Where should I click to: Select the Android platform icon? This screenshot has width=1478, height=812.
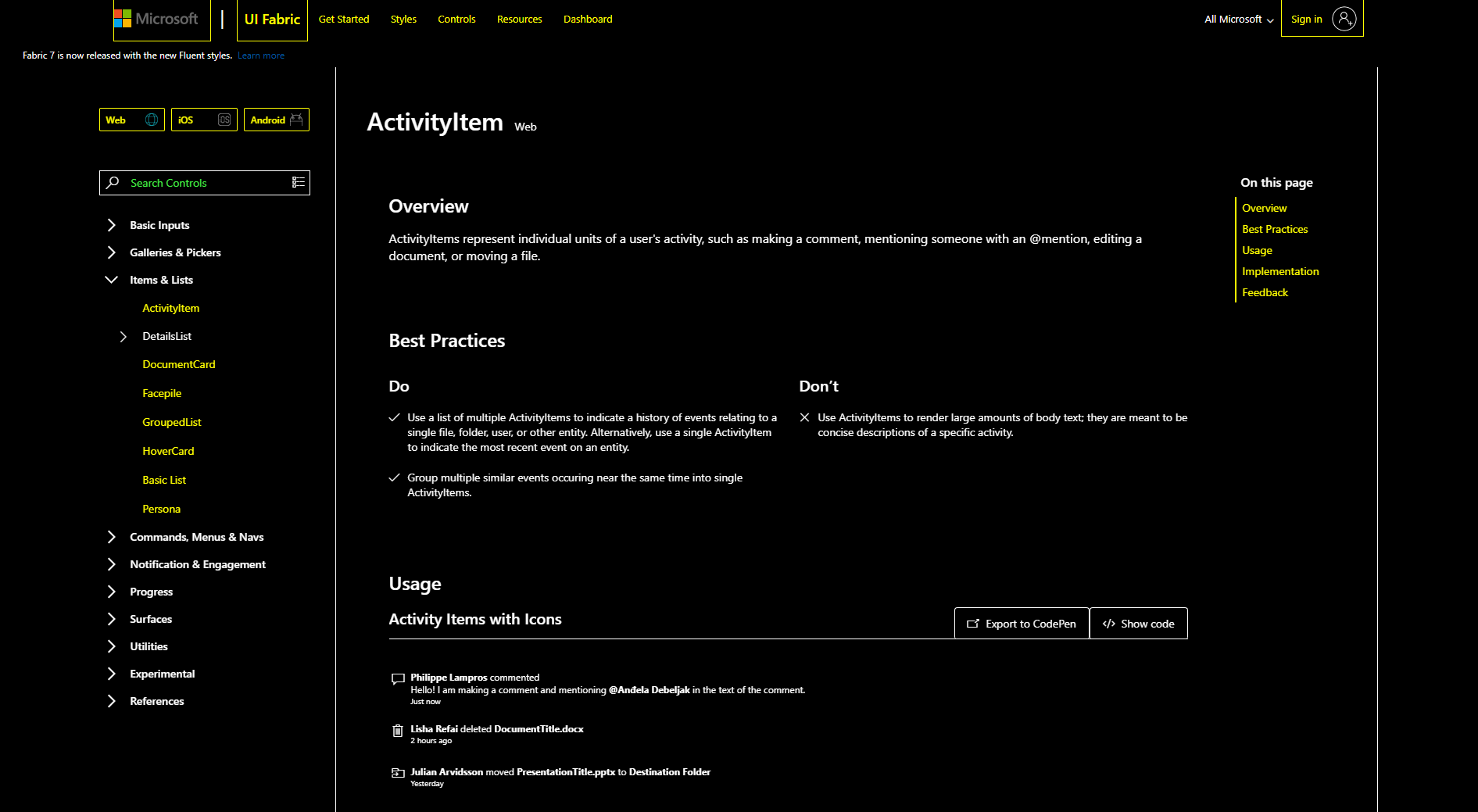pyautogui.click(x=297, y=119)
